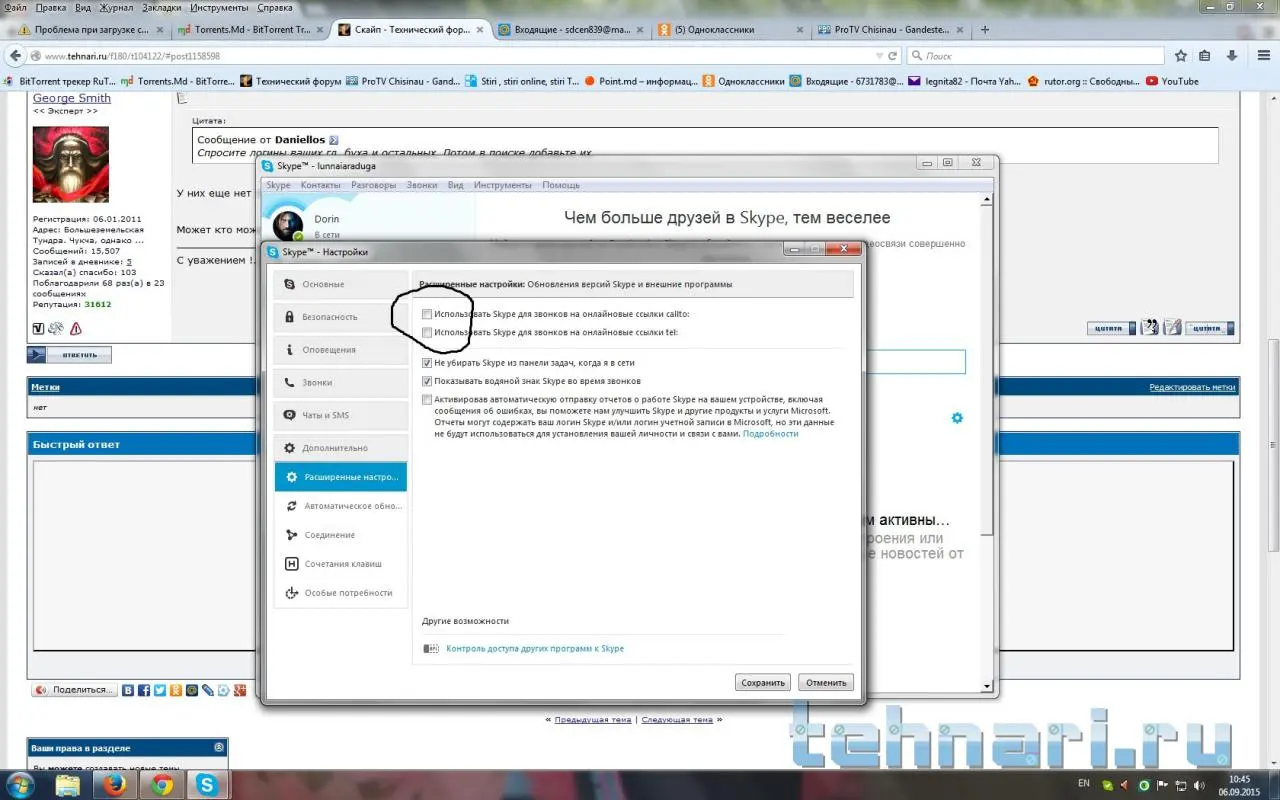Open 'Сочетания клавиш' in the Skype settings sidebar
Image resolution: width=1280 pixels, height=800 pixels.
[341, 564]
